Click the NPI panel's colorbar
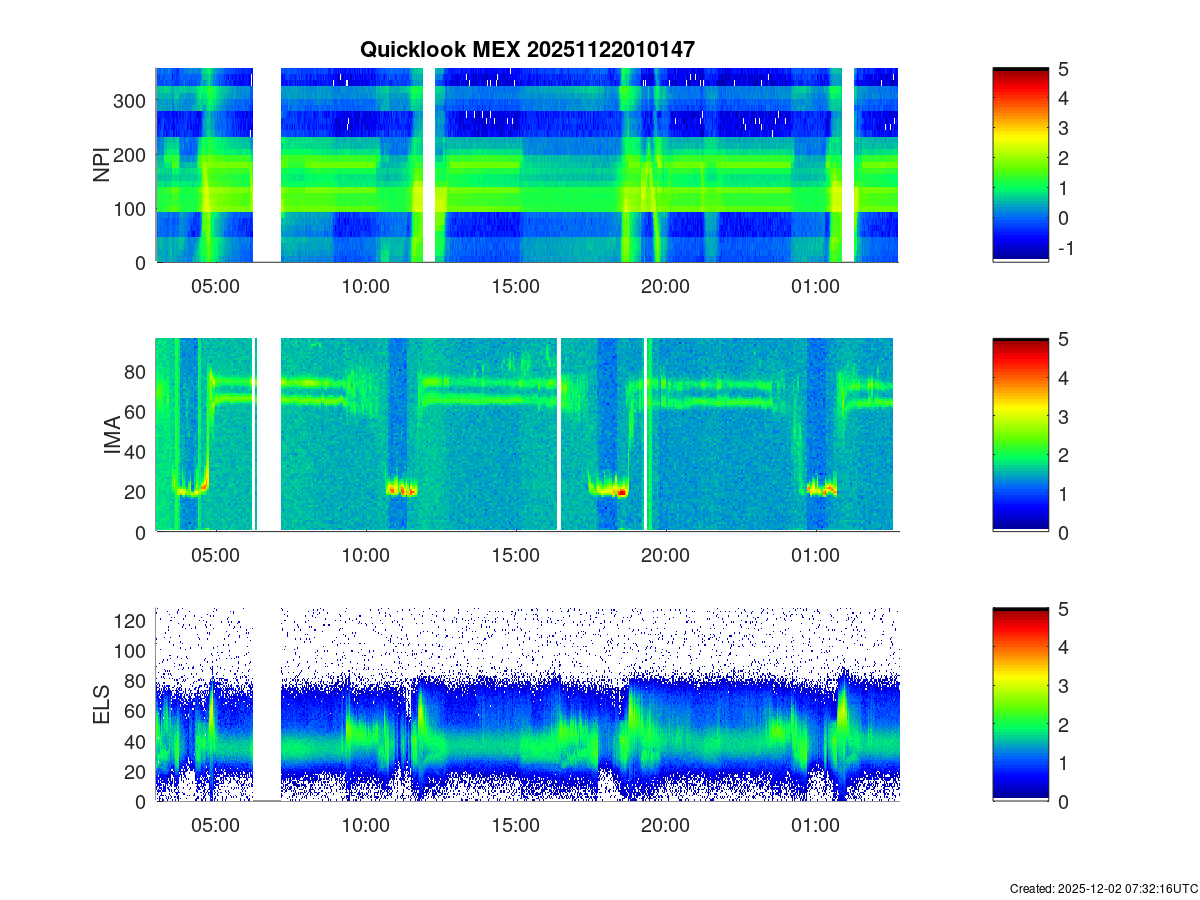The width and height of the screenshot is (1200, 900). tap(1020, 165)
